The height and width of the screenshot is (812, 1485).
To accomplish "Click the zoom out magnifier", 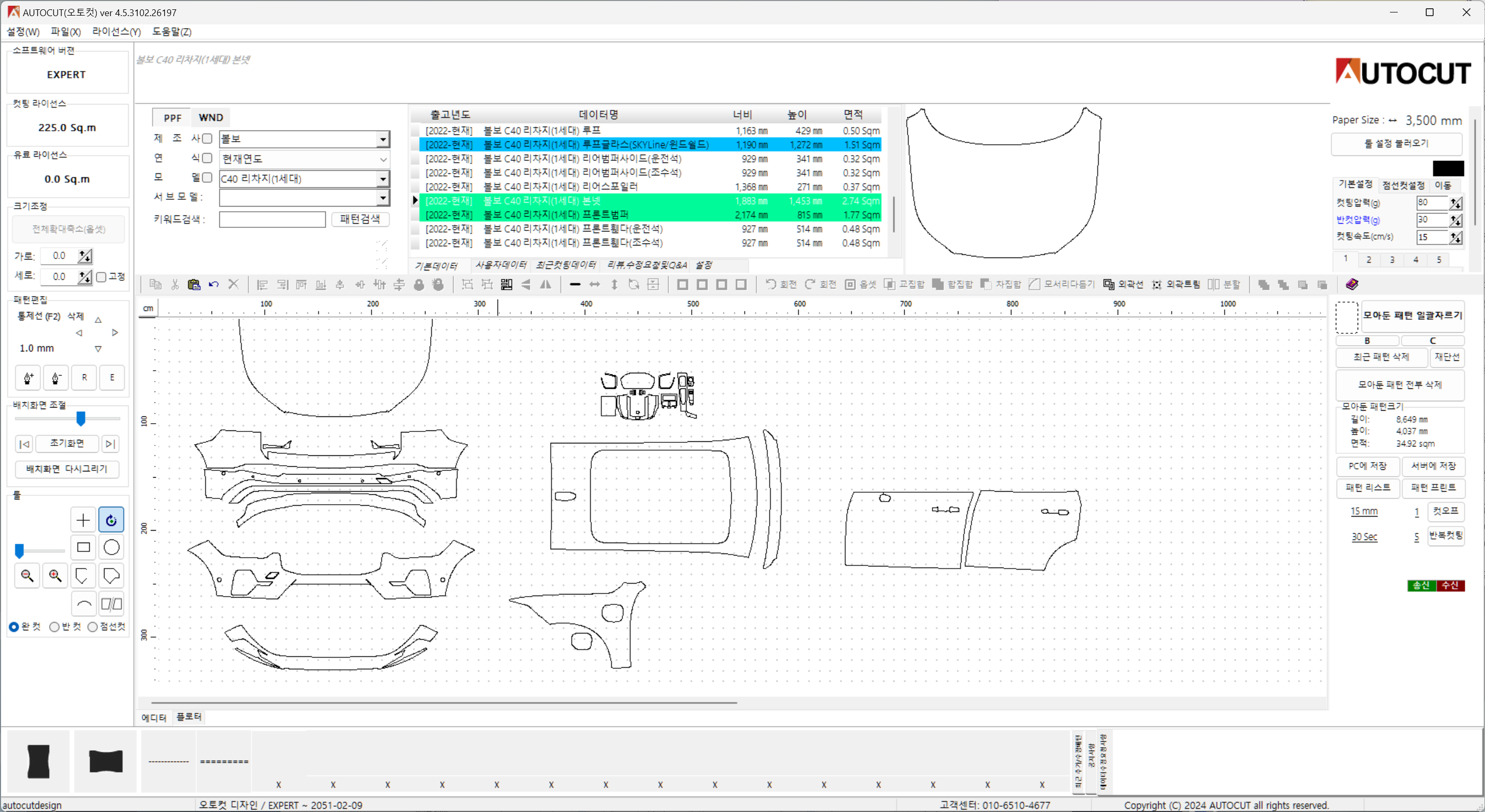I will click(27, 576).
